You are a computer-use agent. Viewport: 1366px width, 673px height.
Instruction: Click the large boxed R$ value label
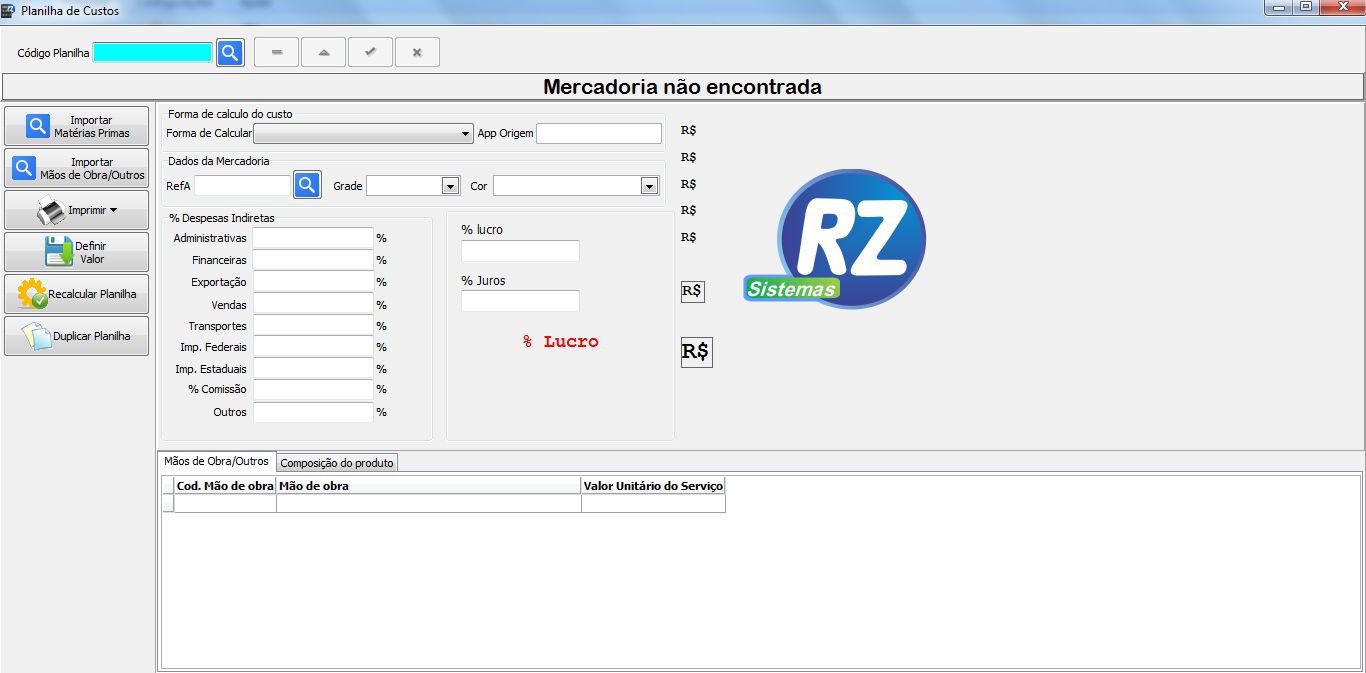click(x=697, y=352)
